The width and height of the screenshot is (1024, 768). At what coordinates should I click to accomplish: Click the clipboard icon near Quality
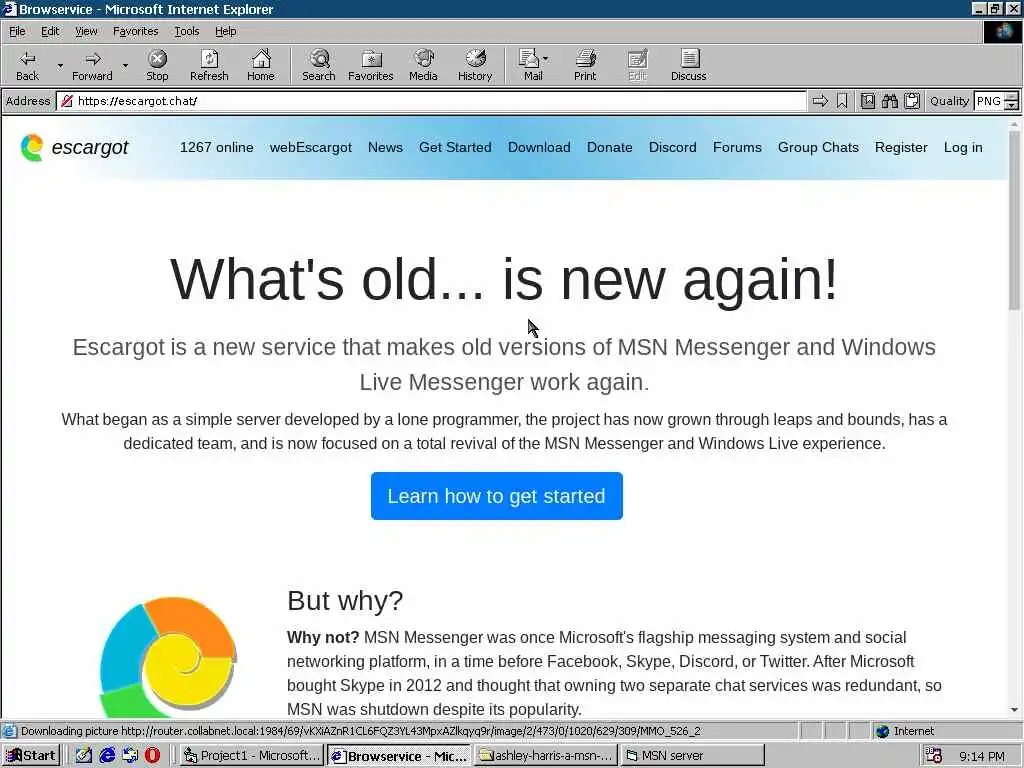(912, 101)
